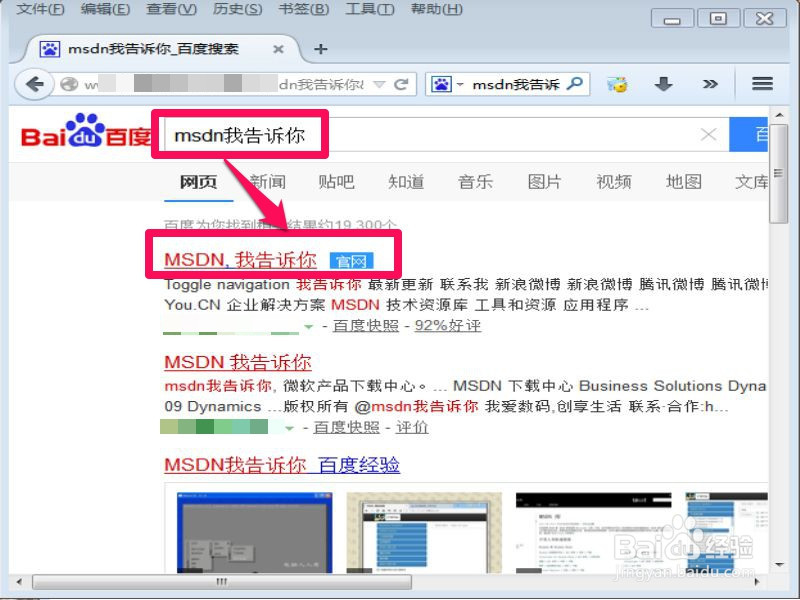Viewport: 800px width, 600px height.
Task: Click the Baidu logo
Action: coord(86,131)
